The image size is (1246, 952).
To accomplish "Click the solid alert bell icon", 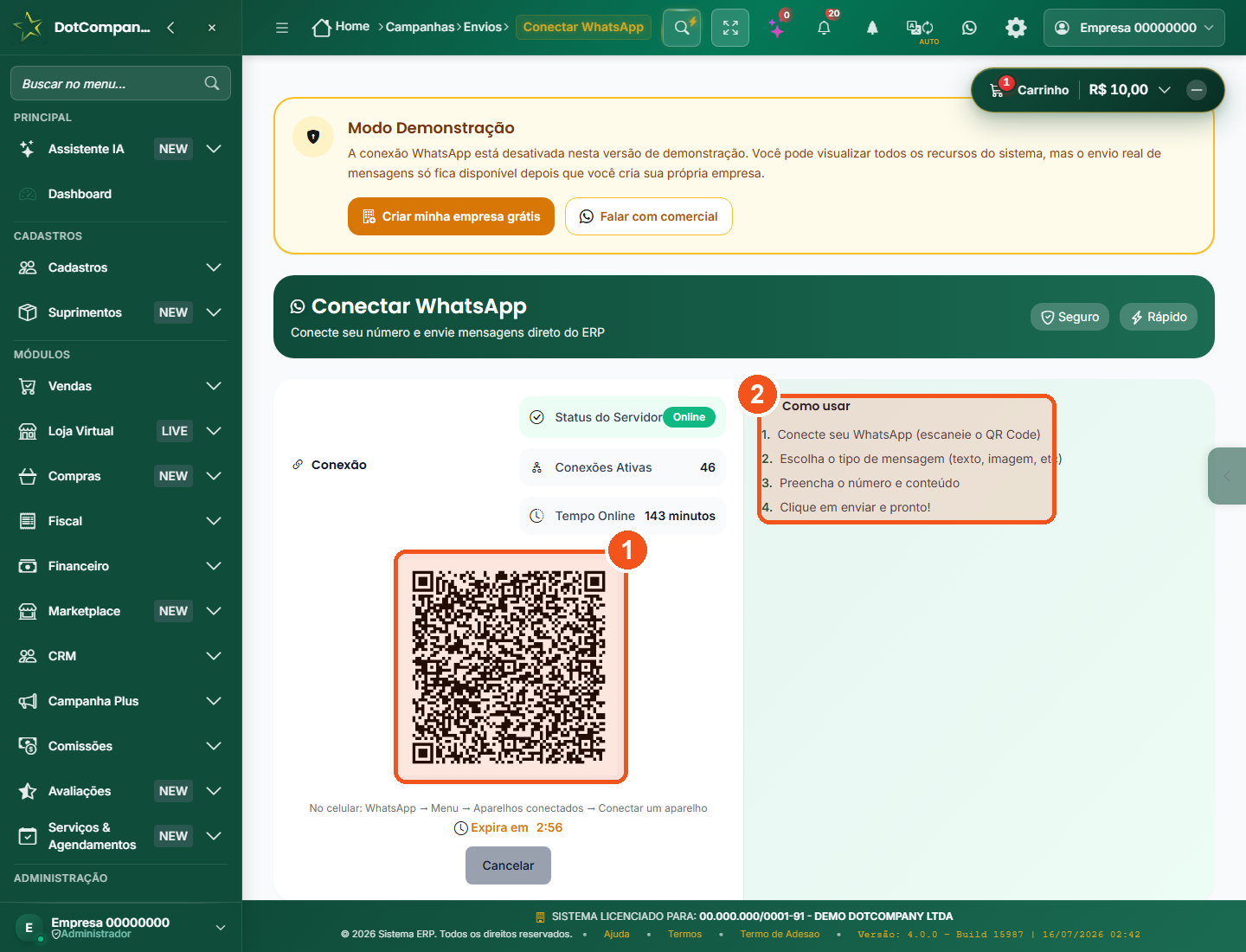I will pos(872,28).
